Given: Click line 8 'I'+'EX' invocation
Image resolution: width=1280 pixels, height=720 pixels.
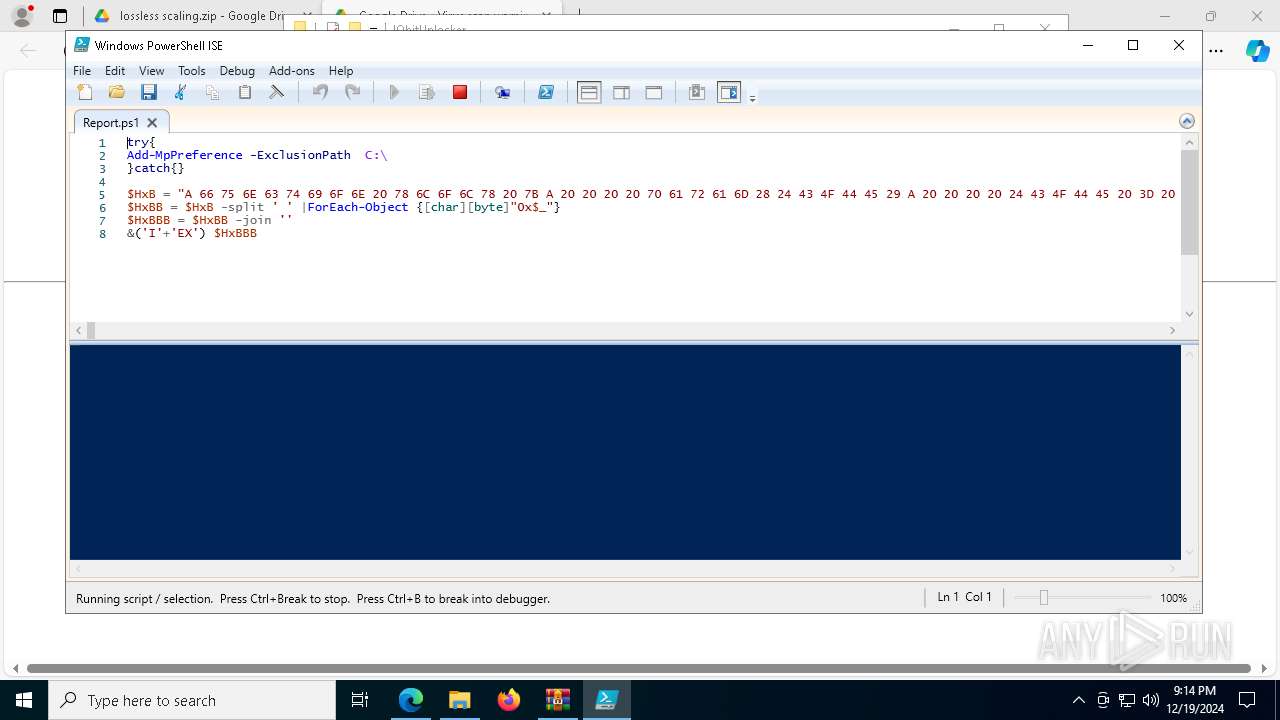Looking at the screenshot, I should [x=192, y=233].
